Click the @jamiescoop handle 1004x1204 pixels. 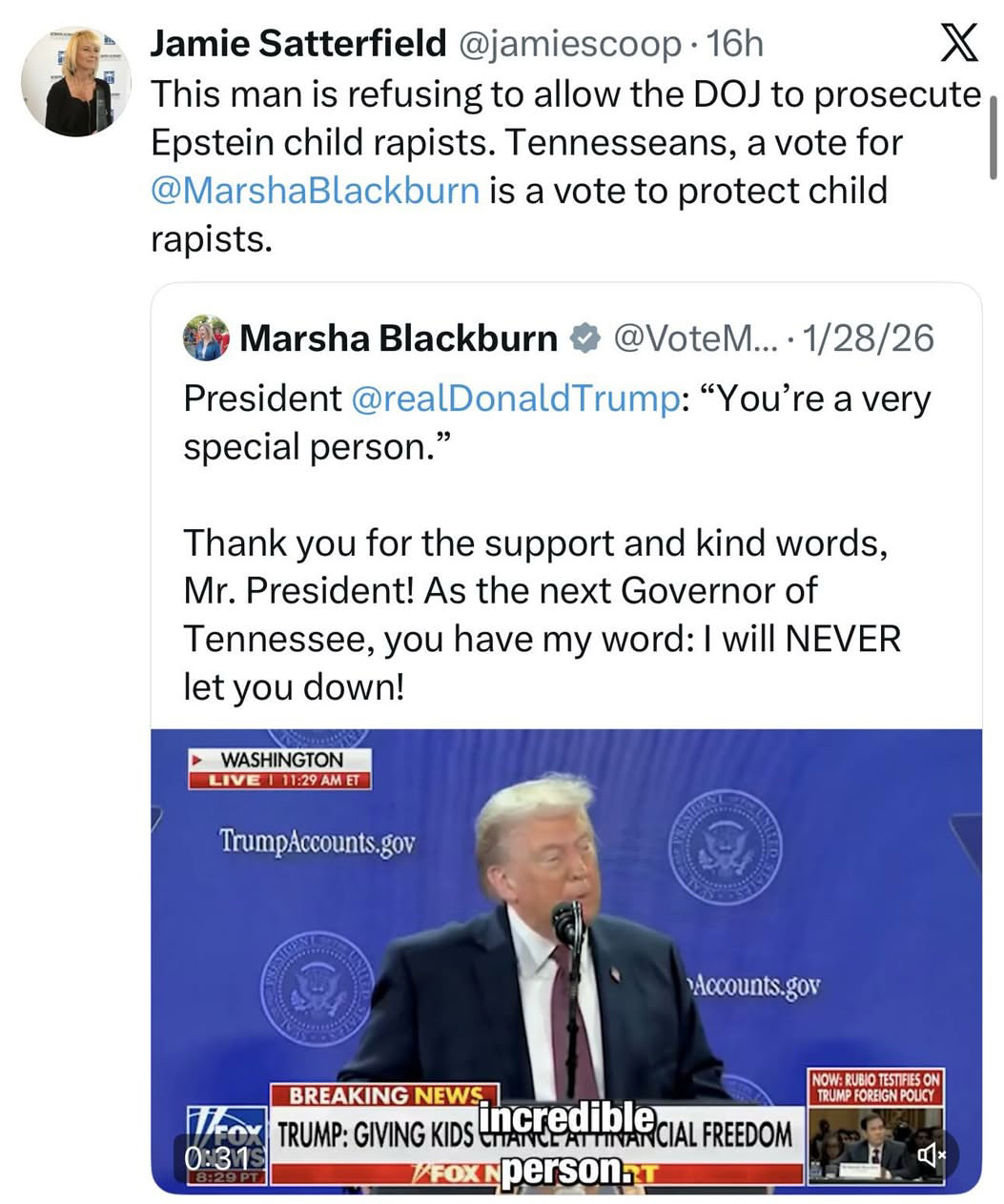point(569,43)
